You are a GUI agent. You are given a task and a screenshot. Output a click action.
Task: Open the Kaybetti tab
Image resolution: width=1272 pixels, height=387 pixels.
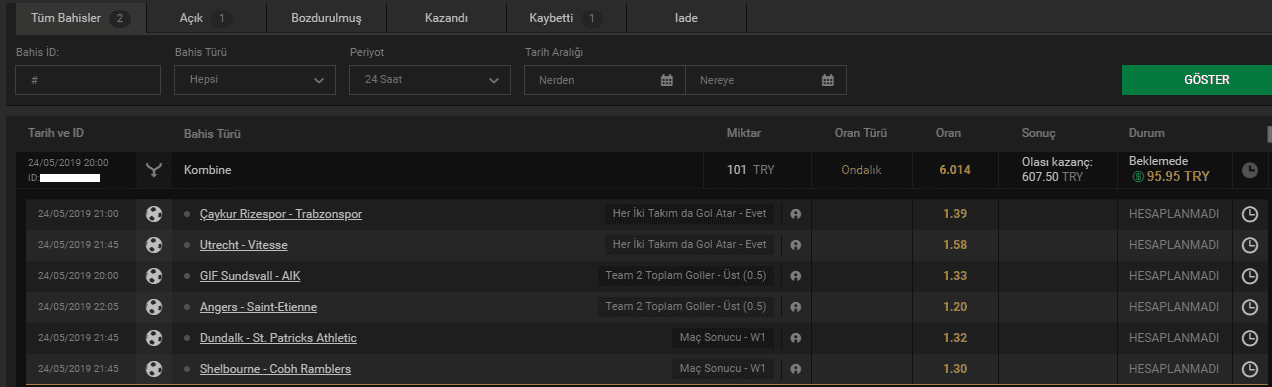tap(566, 18)
